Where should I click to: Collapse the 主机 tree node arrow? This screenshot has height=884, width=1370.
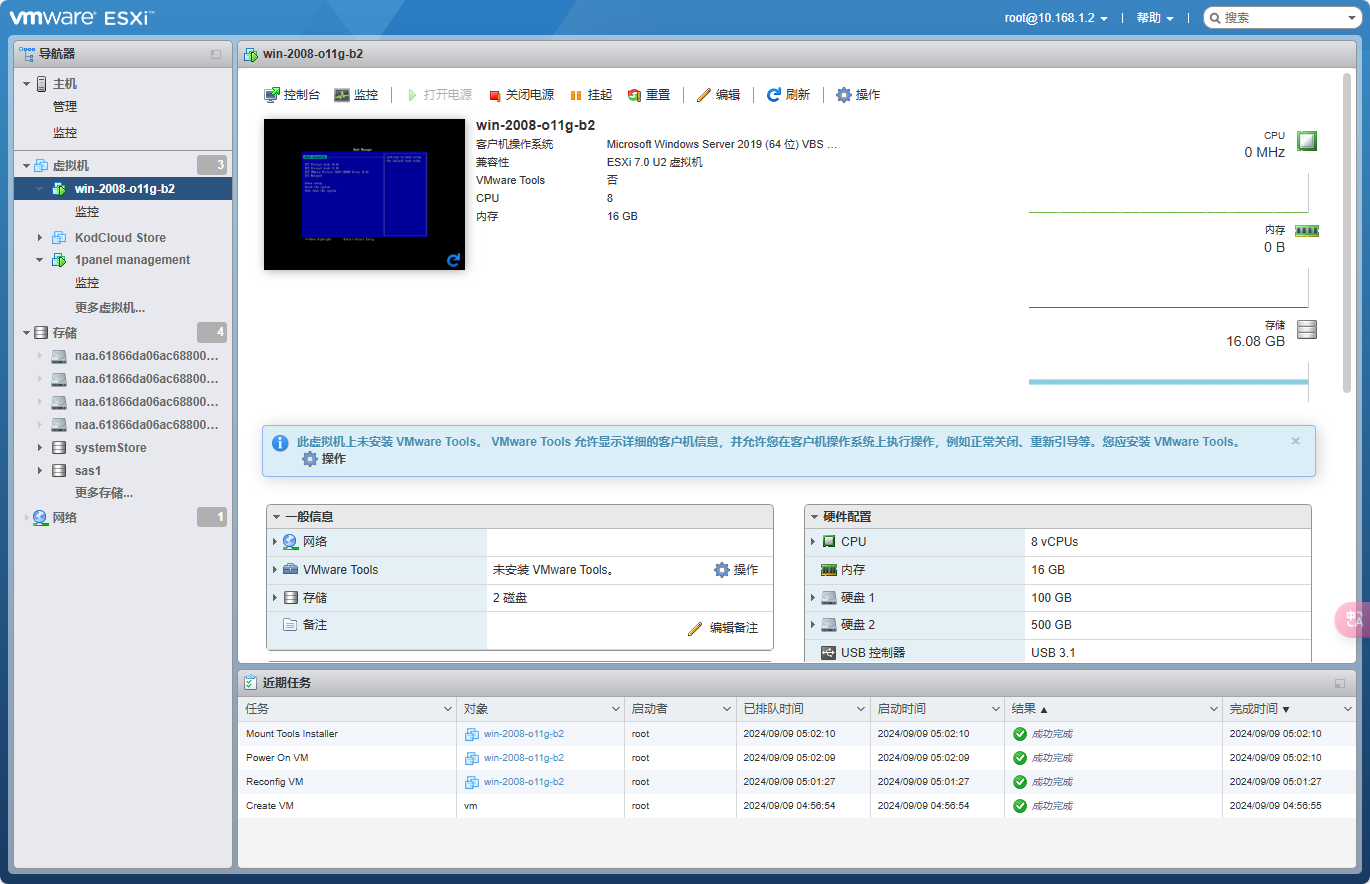click(27, 84)
